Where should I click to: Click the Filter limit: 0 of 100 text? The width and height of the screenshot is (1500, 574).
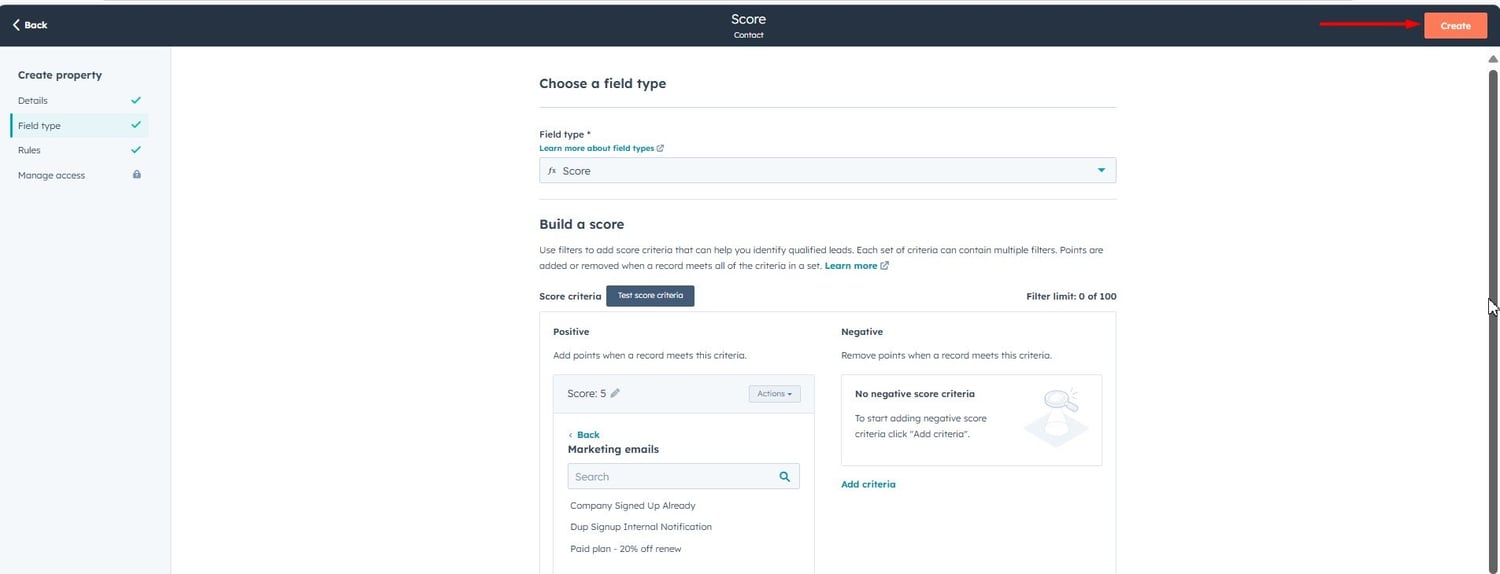(x=1071, y=296)
